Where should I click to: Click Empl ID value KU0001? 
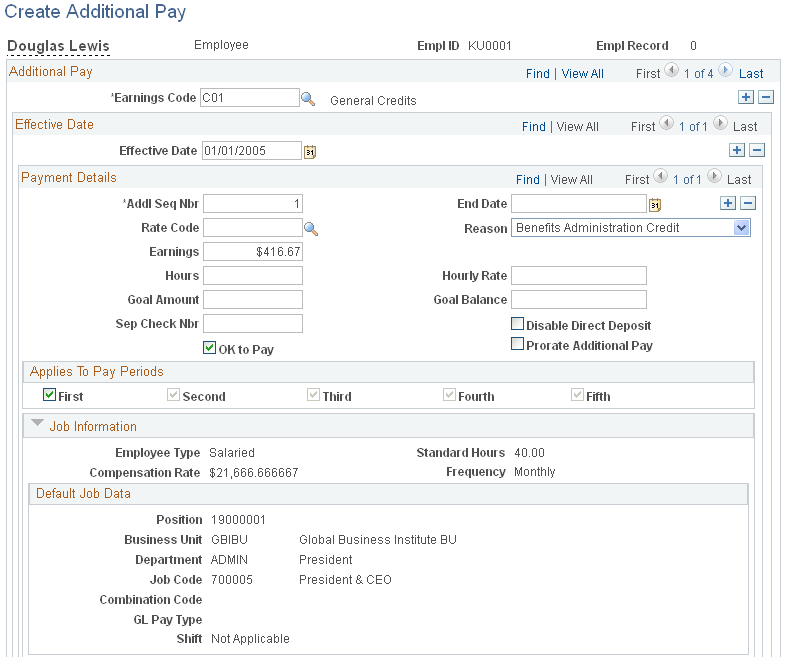click(490, 46)
